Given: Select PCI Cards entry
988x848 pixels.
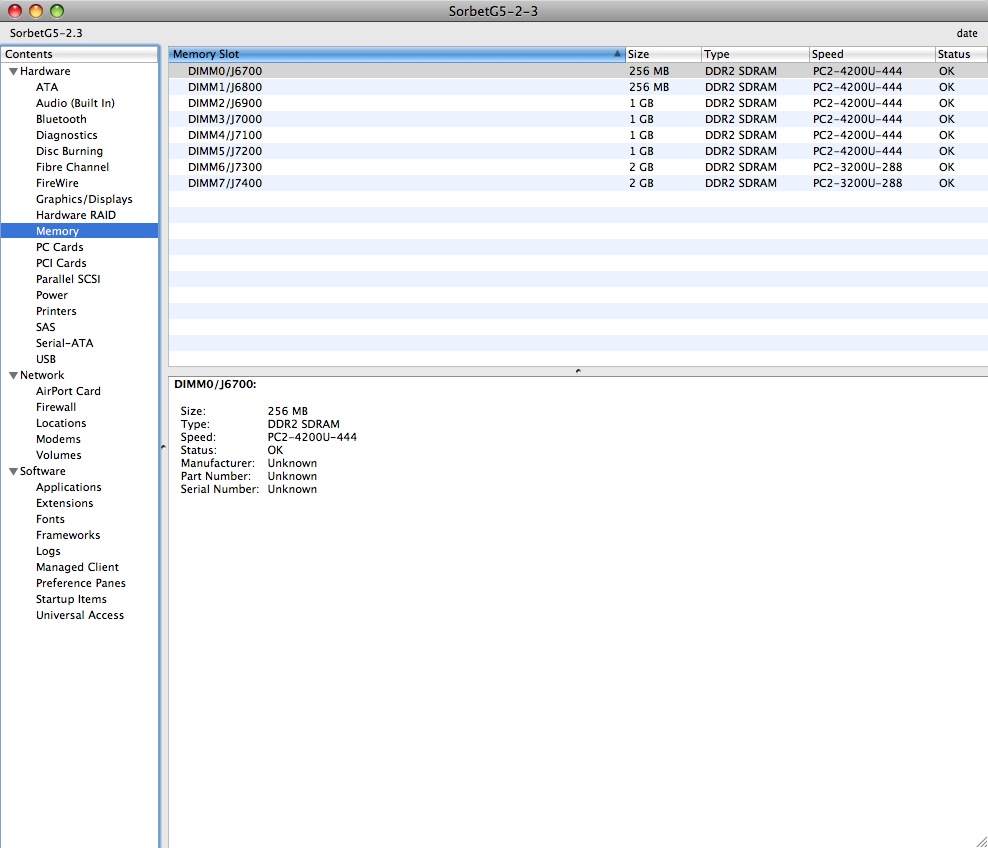Looking at the screenshot, I should pos(61,263).
